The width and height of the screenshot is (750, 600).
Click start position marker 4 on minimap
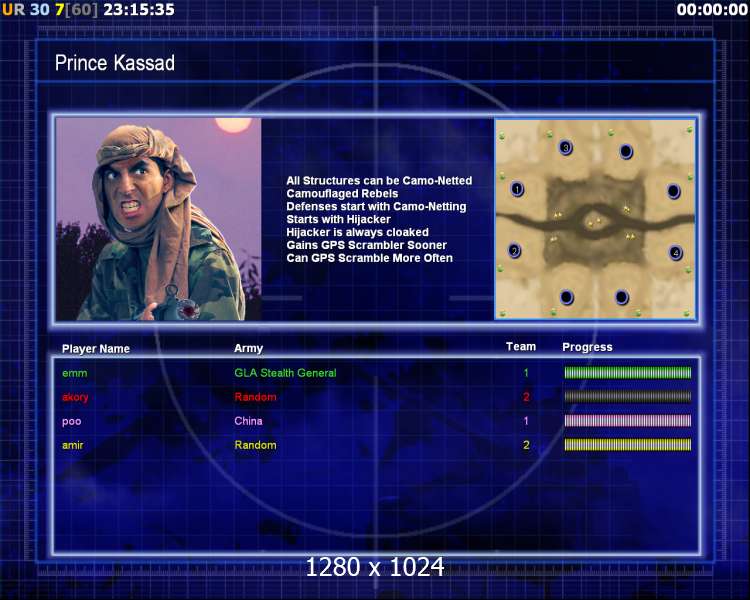(675, 253)
